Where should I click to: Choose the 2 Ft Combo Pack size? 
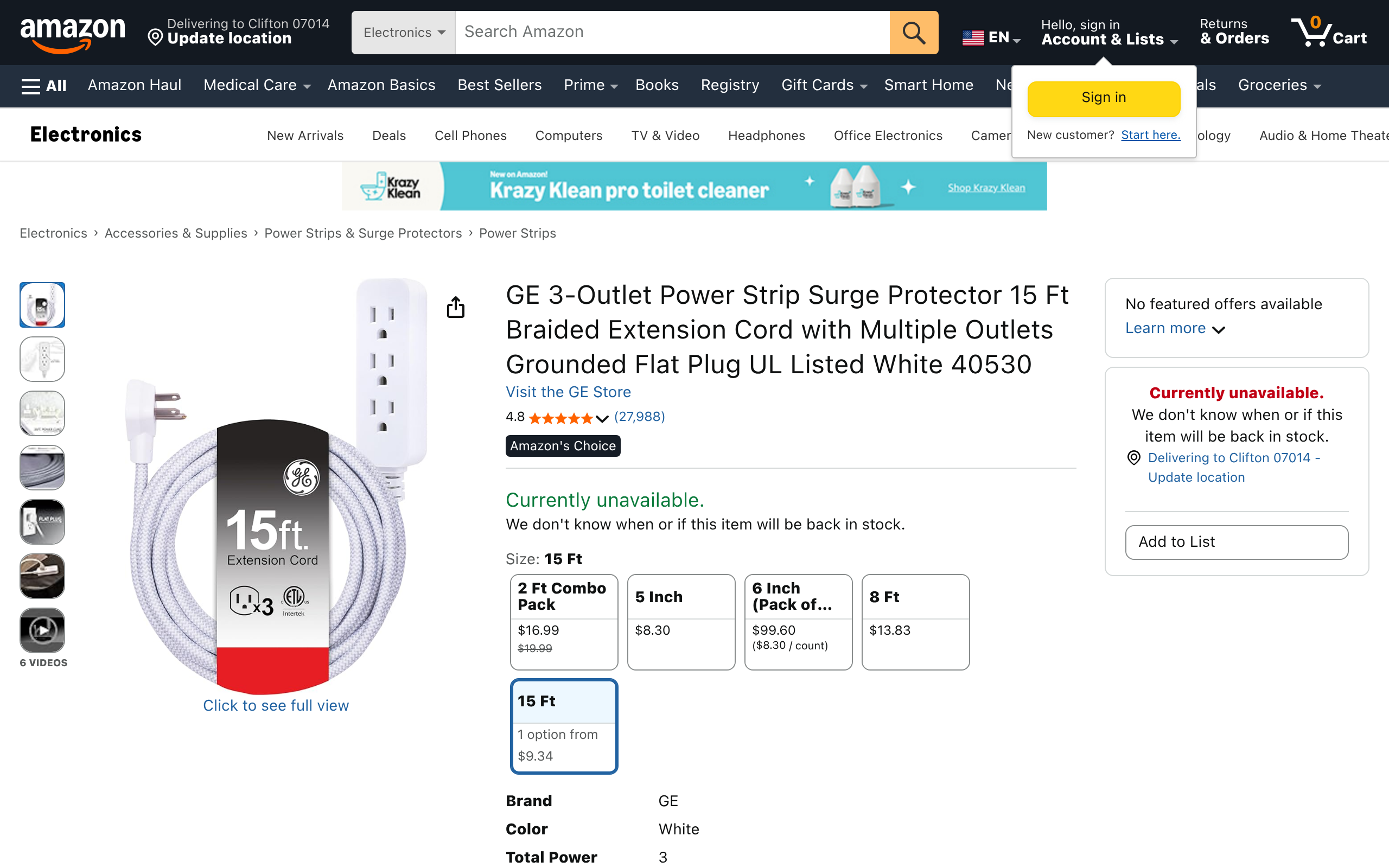tap(564, 621)
